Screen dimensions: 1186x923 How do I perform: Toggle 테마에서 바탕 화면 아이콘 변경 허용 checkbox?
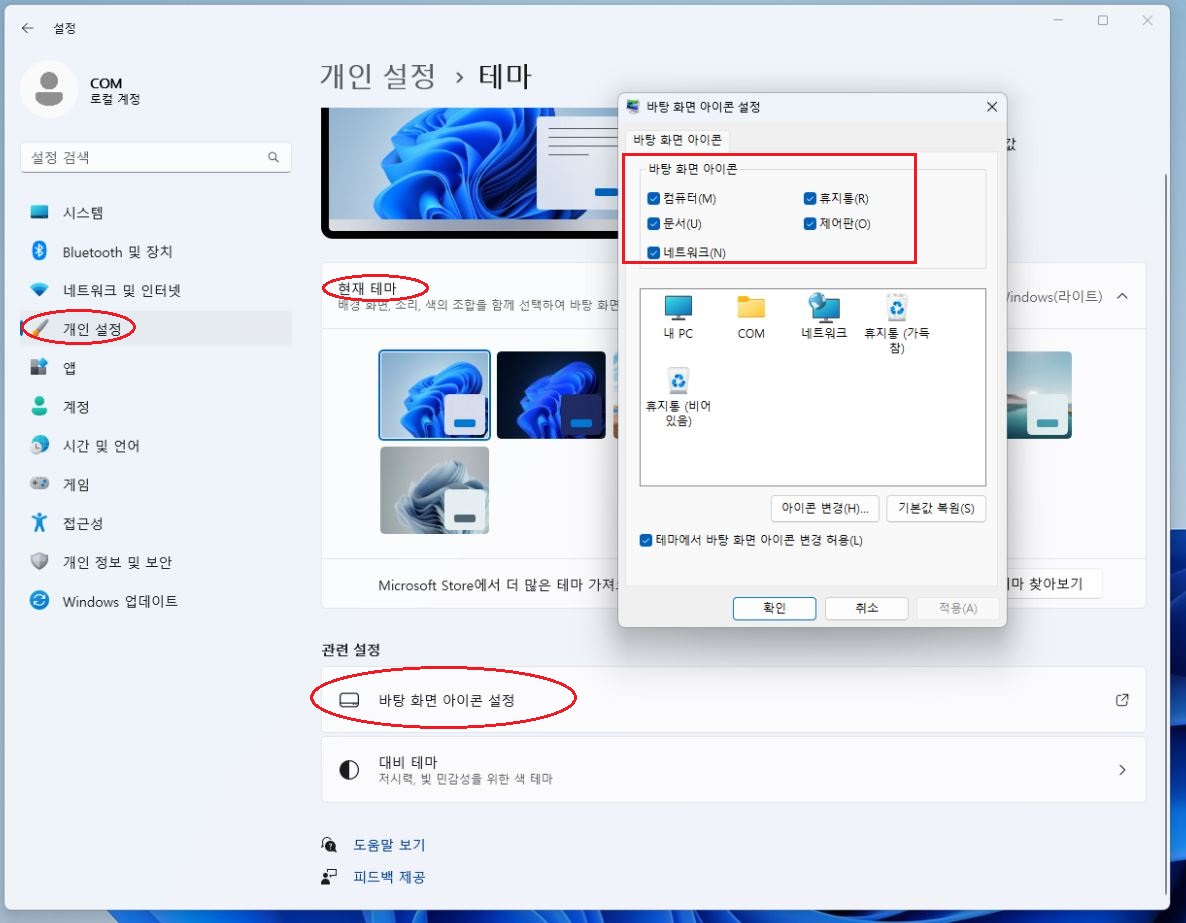pyautogui.click(x=646, y=540)
